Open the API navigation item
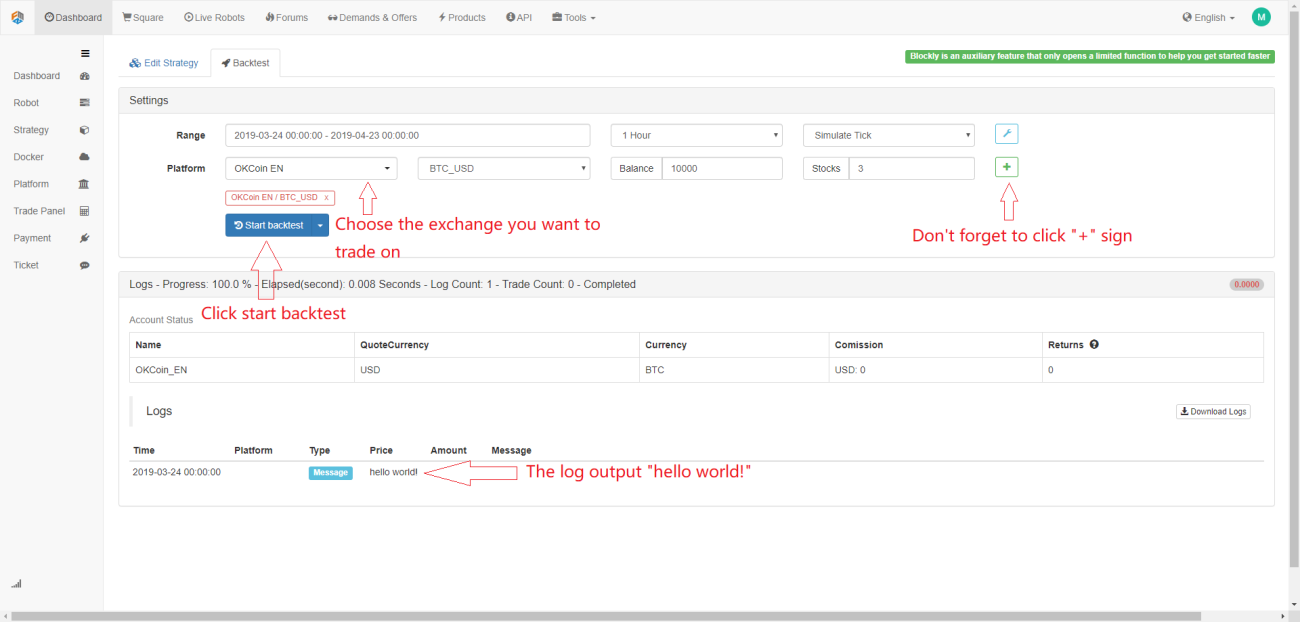Screen dimensions: 1300x622 (519, 17)
